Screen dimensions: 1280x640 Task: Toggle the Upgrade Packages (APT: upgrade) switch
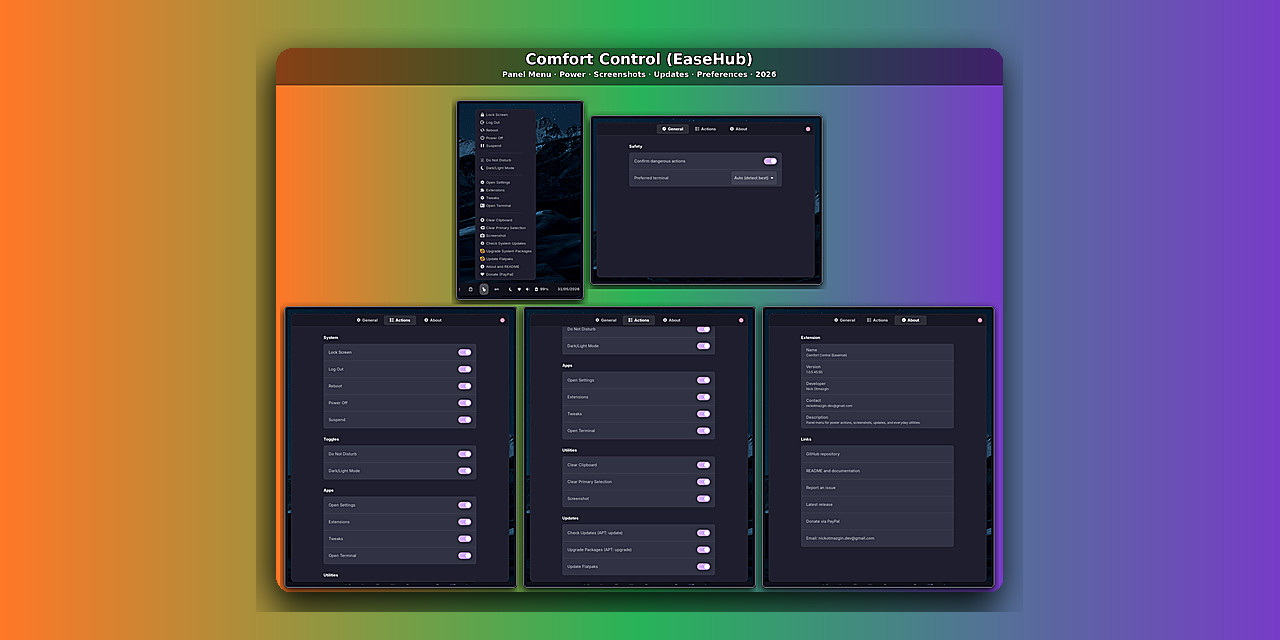[703, 550]
